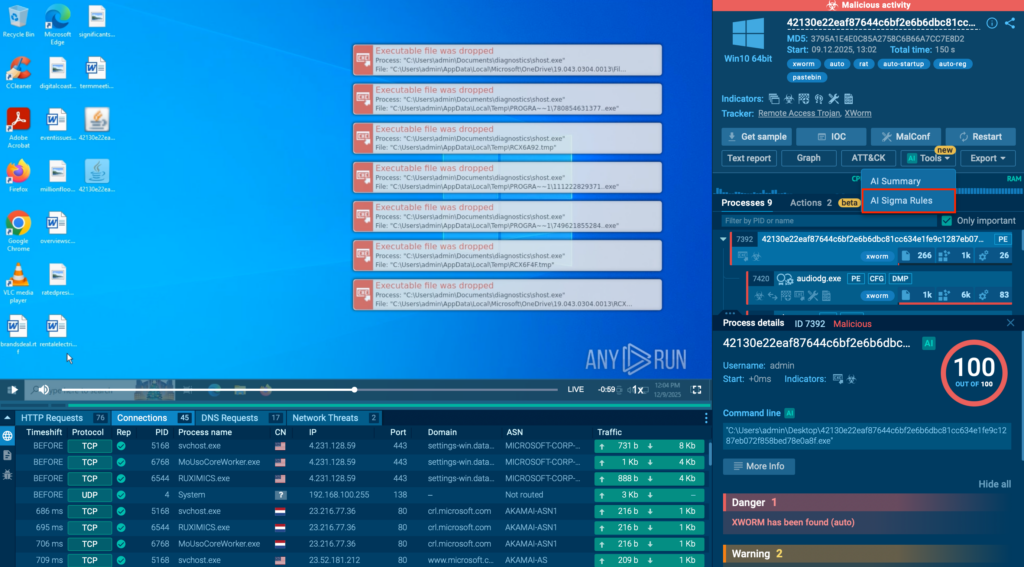Click the Filter by PID or name field

coord(828,221)
